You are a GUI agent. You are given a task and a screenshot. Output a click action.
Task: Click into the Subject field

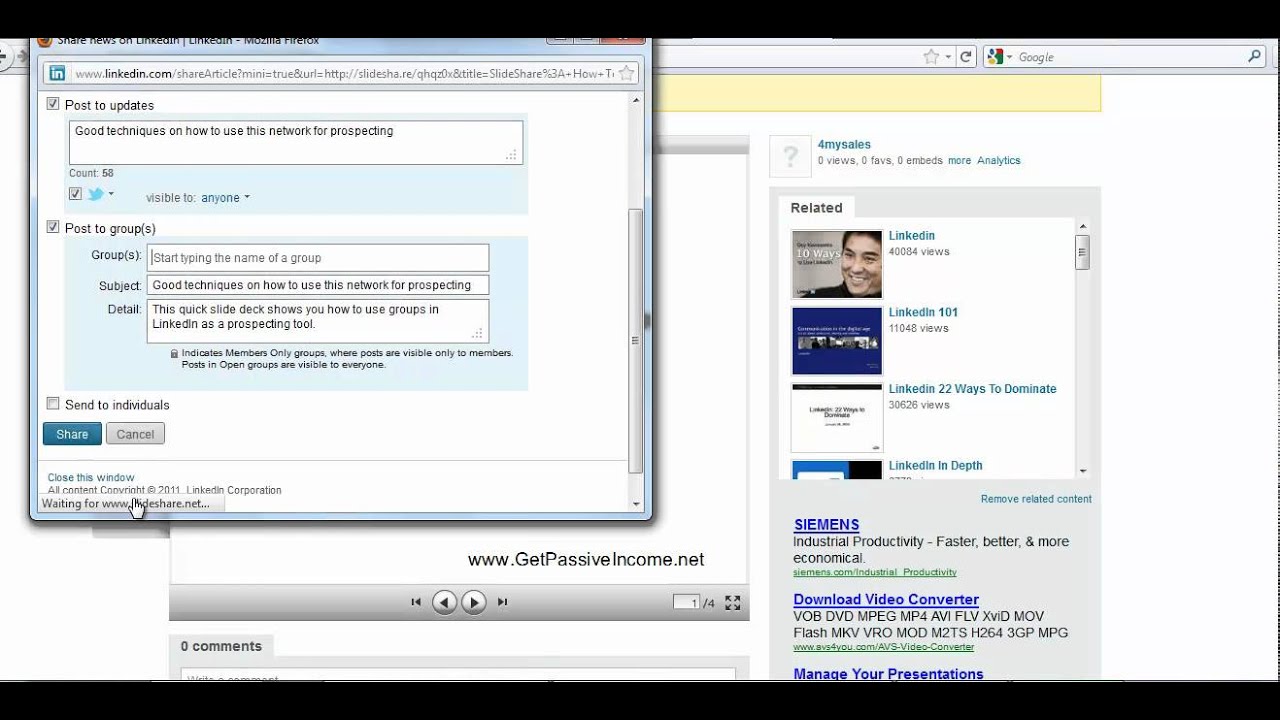click(x=318, y=285)
